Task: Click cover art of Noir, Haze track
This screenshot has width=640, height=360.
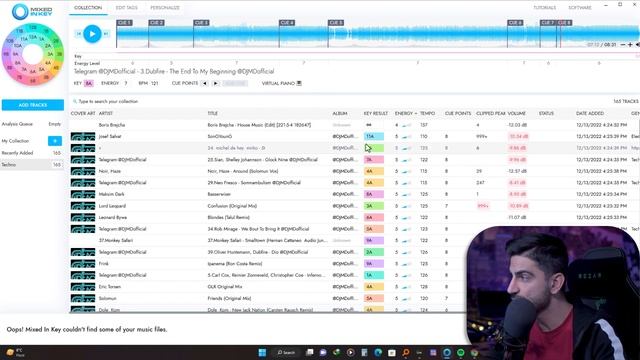Action: pos(83,171)
